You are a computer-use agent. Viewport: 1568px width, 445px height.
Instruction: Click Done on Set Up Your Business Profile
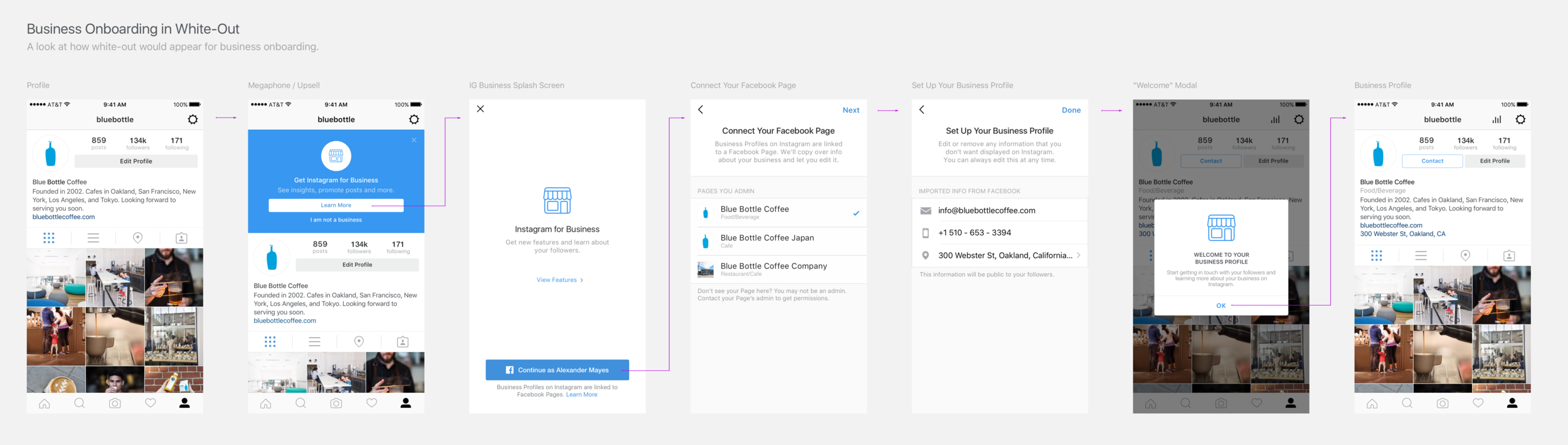pyautogui.click(x=1071, y=110)
